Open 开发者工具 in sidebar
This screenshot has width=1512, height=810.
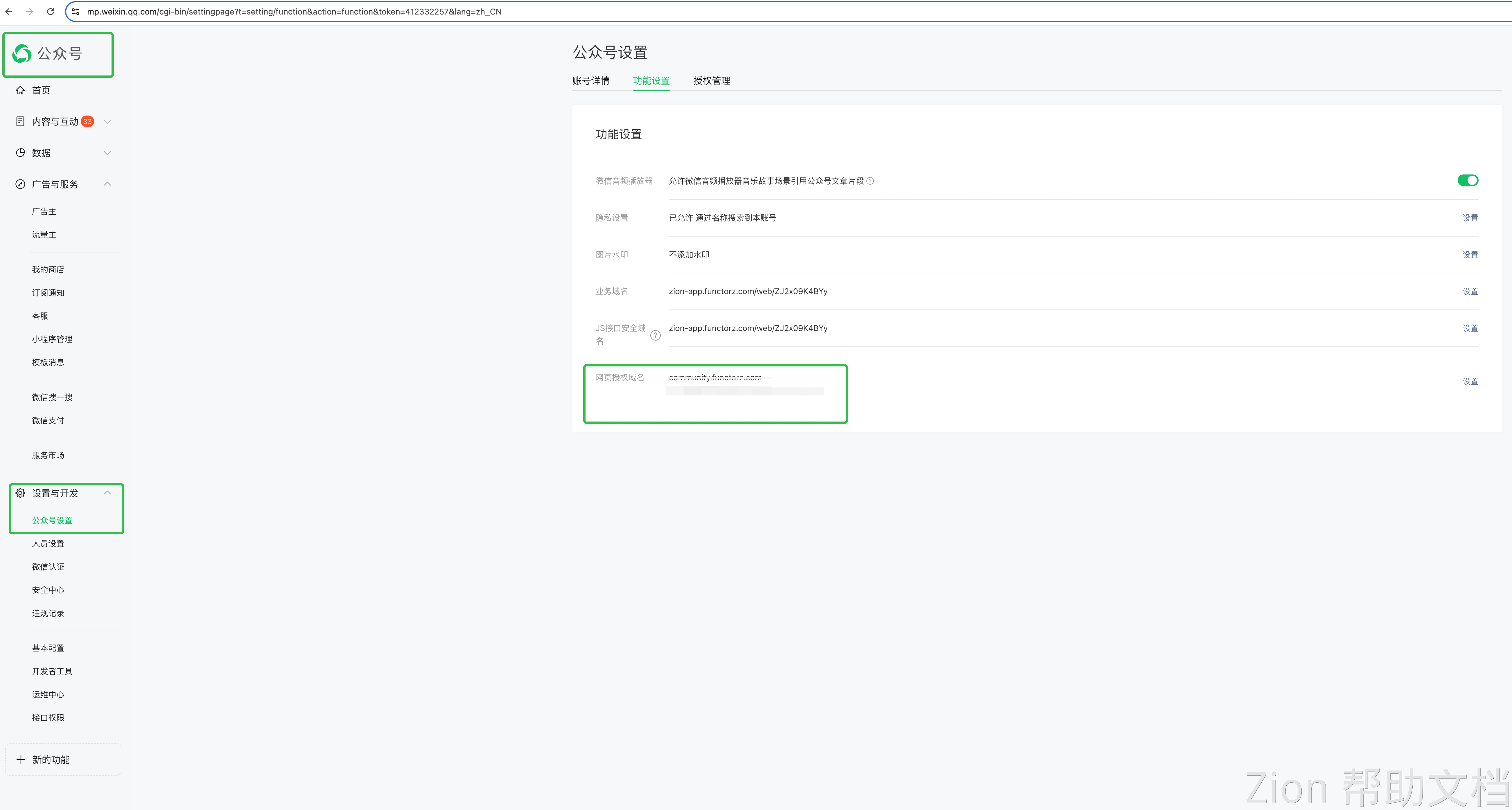tap(52, 672)
